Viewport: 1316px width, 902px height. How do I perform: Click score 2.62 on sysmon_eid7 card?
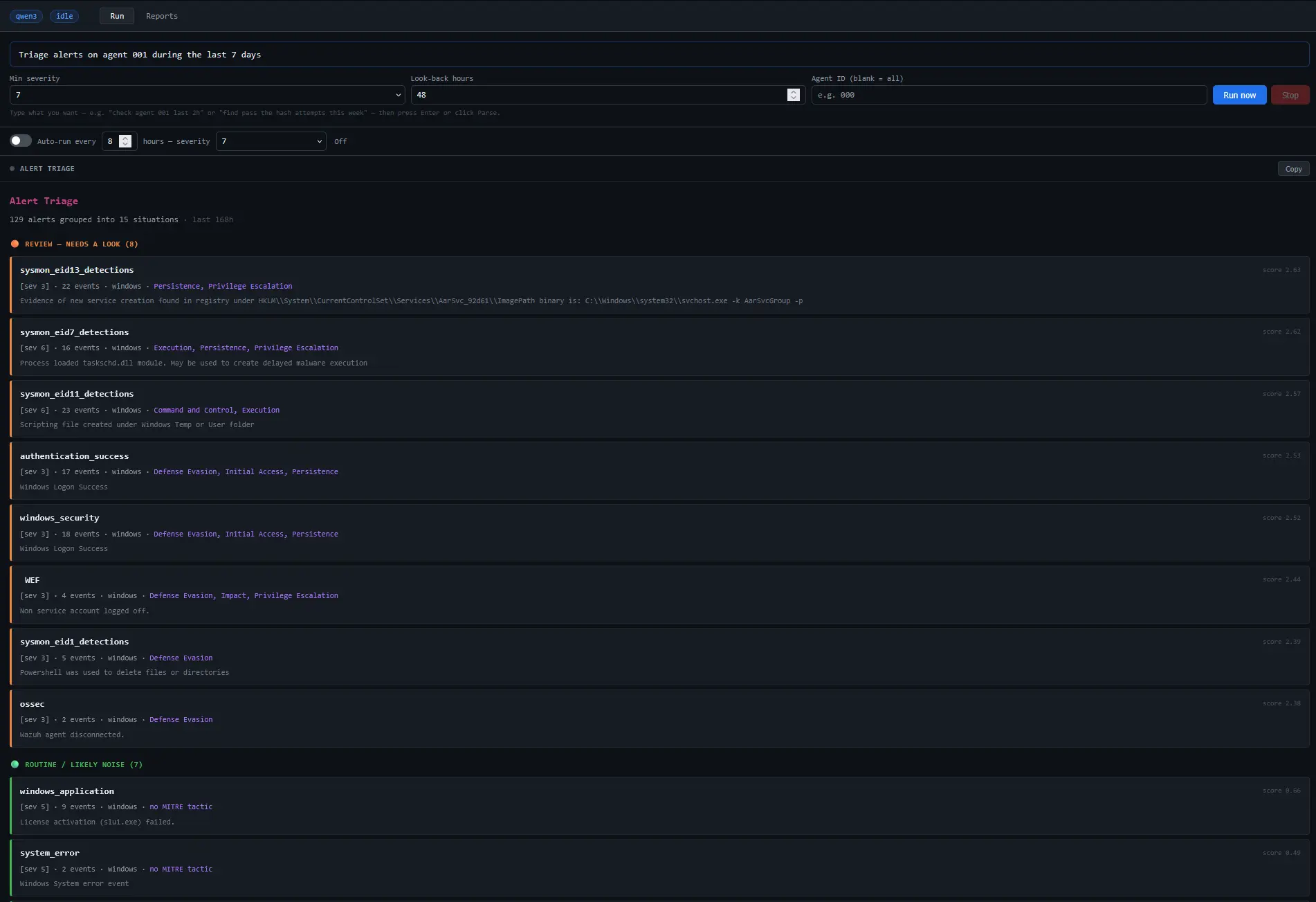pyautogui.click(x=1281, y=332)
